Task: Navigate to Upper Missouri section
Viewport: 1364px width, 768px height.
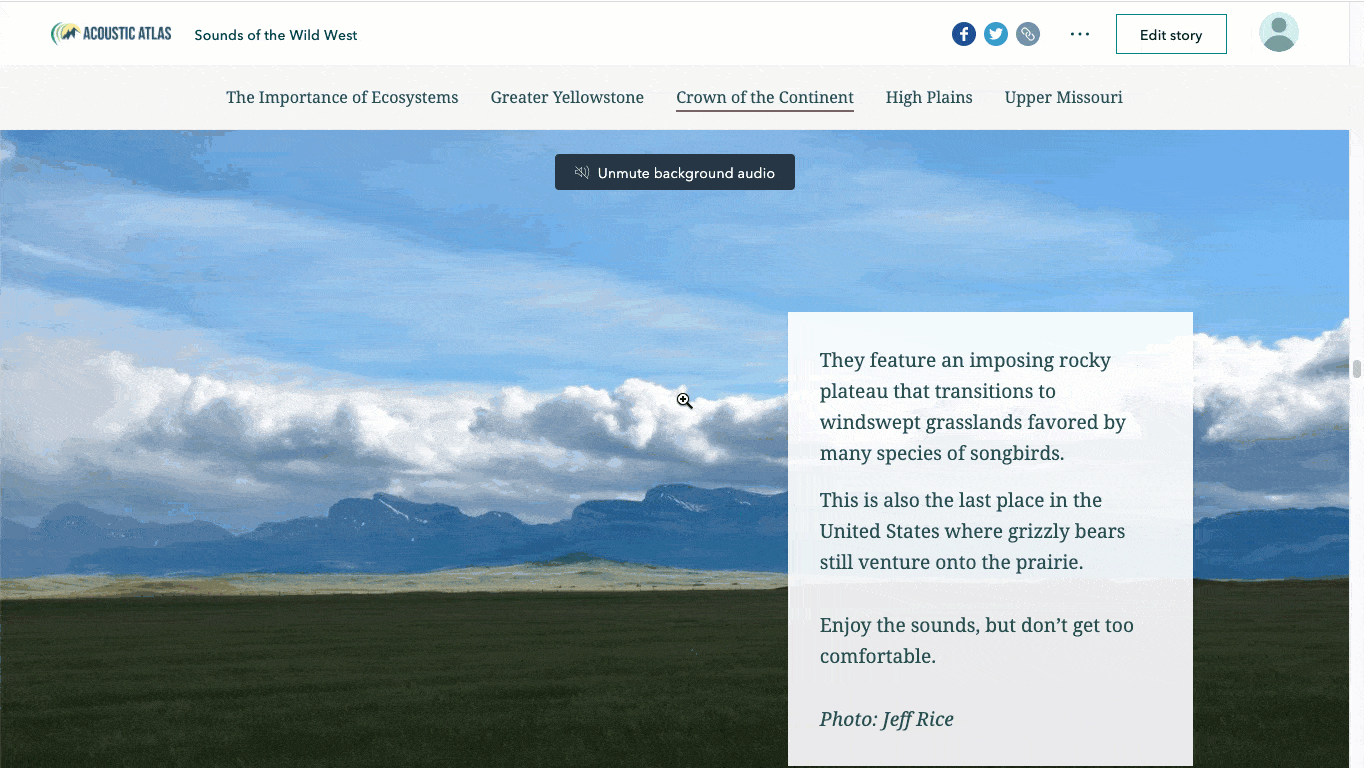Action: point(1064,97)
